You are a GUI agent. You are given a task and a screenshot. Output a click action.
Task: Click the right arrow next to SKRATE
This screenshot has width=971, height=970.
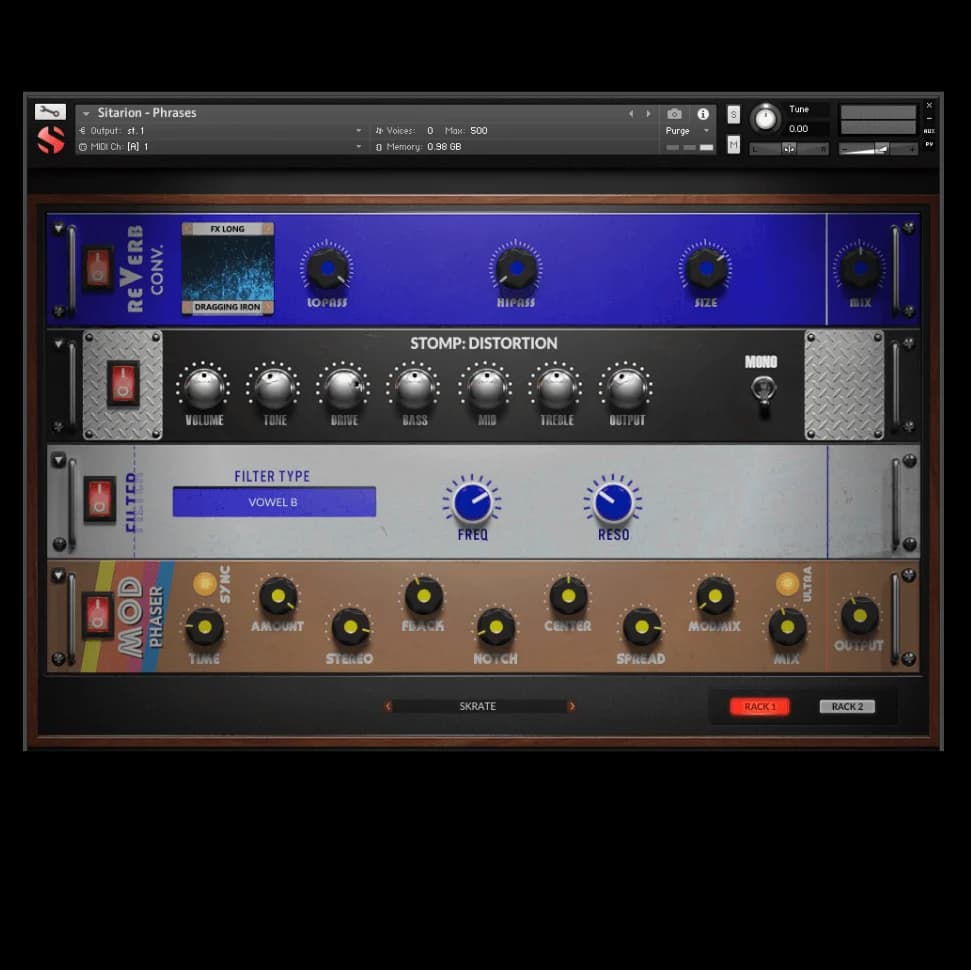571,706
